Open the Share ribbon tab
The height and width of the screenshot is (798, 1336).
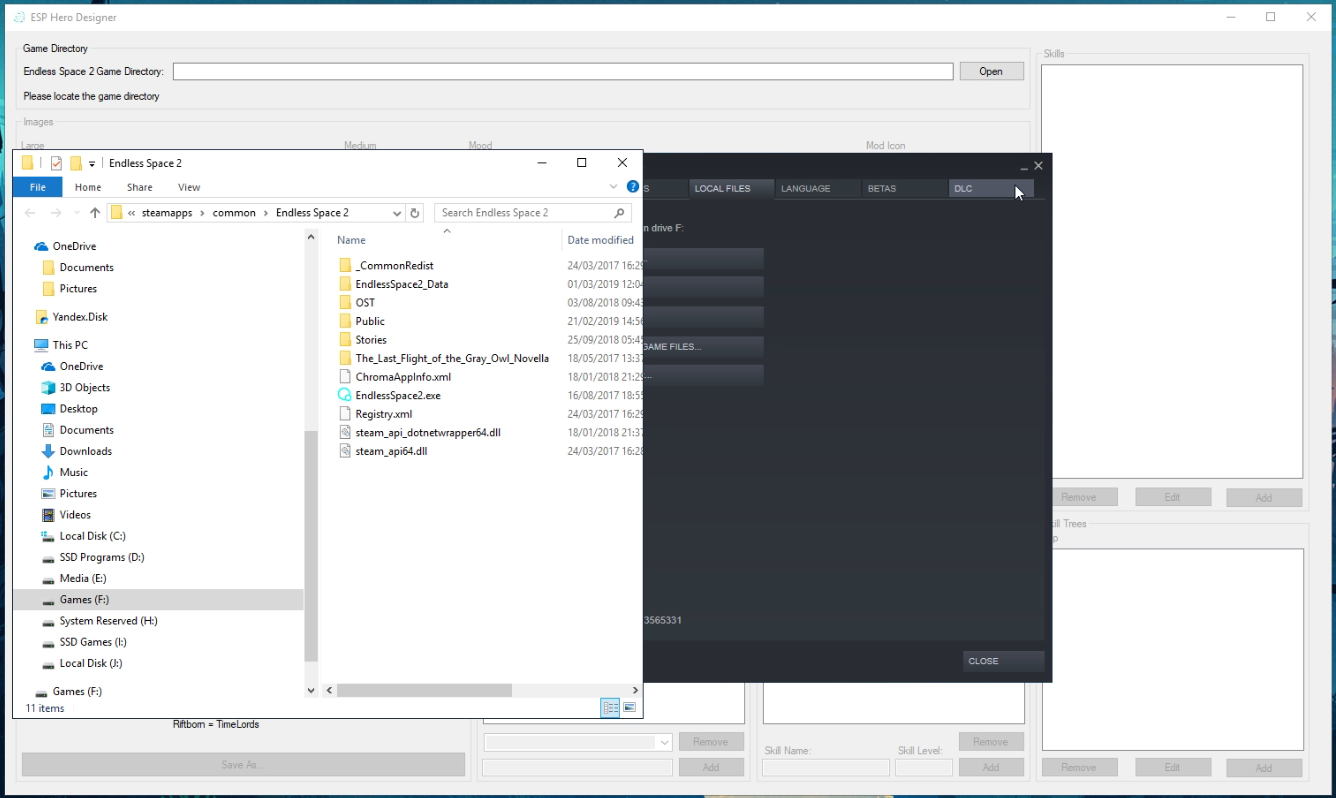coord(140,187)
